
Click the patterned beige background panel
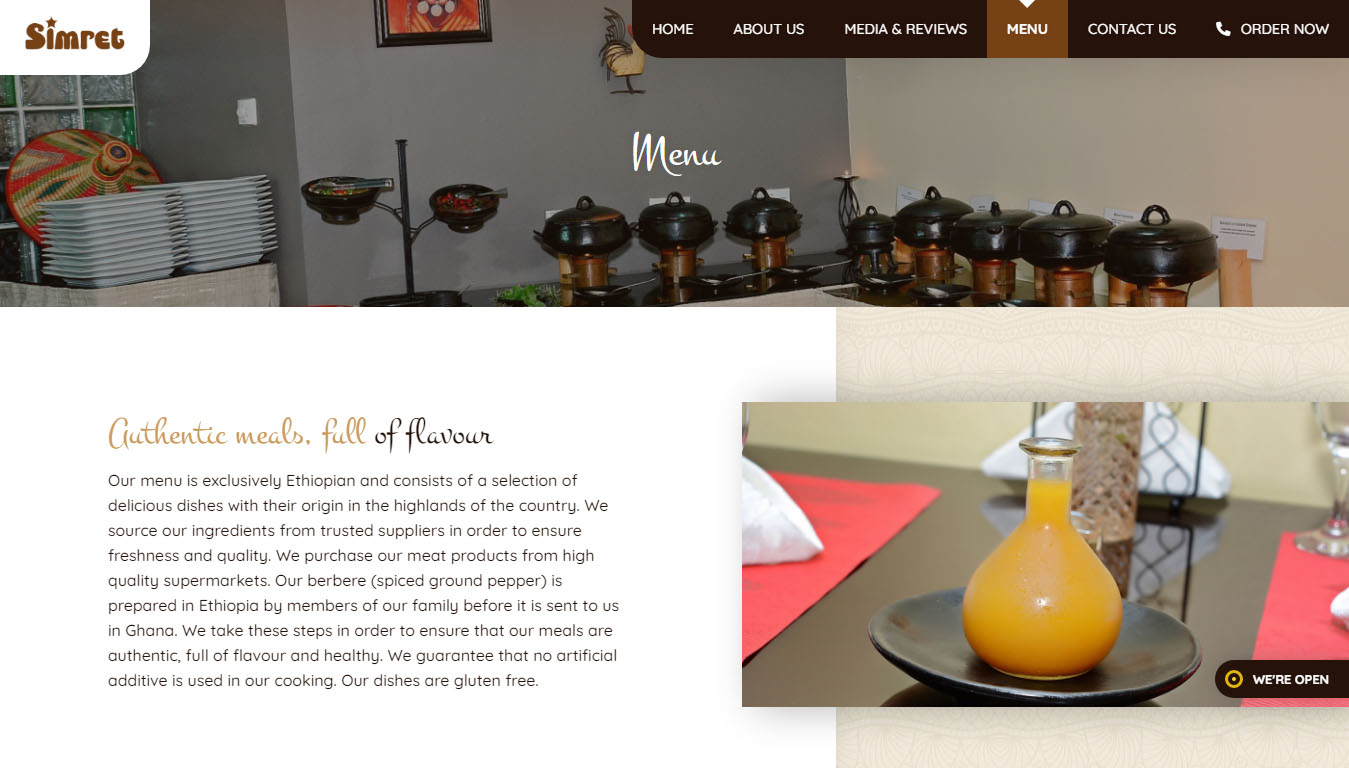1092,354
